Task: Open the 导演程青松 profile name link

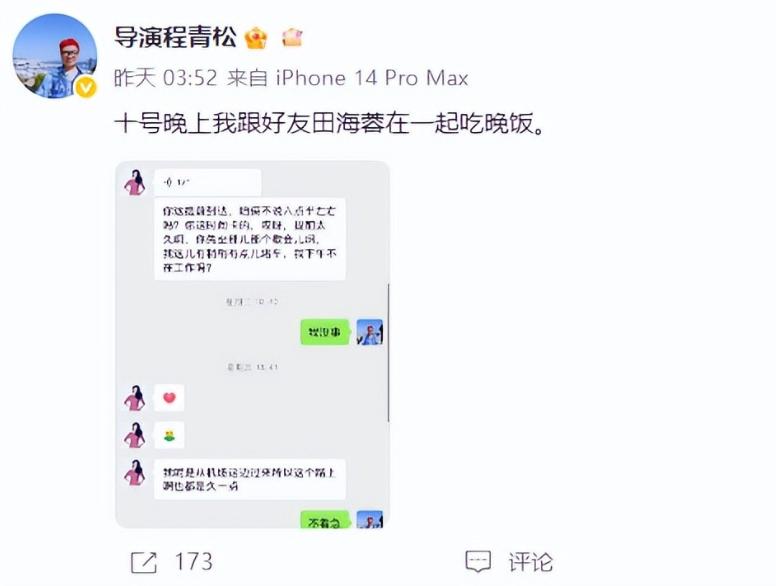Action: (175, 37)
